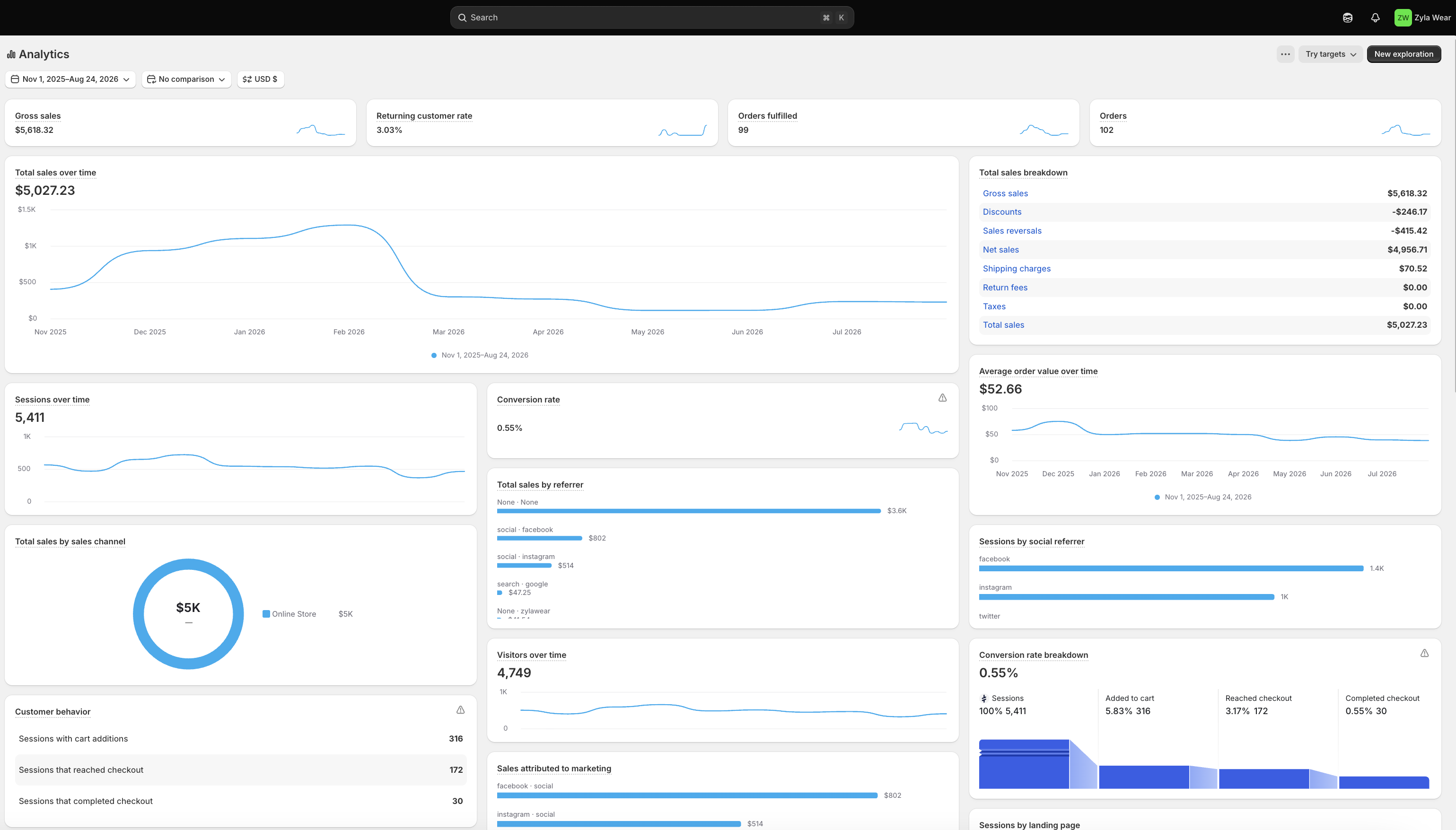Expand the No comparison dropdown
Viewport: 1456px width, 830px height.
186,79
